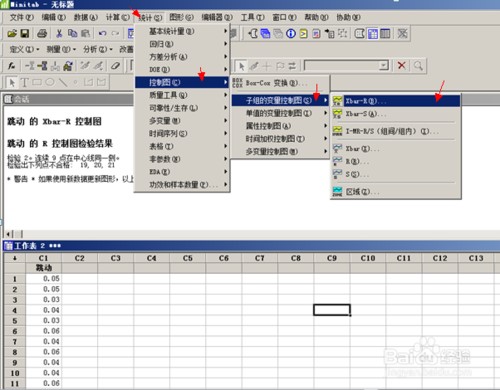Image resolution: width=500 pixels, height=390 pixels.
Task: Select the Text T drawing tool
Action: click(24, 82)
